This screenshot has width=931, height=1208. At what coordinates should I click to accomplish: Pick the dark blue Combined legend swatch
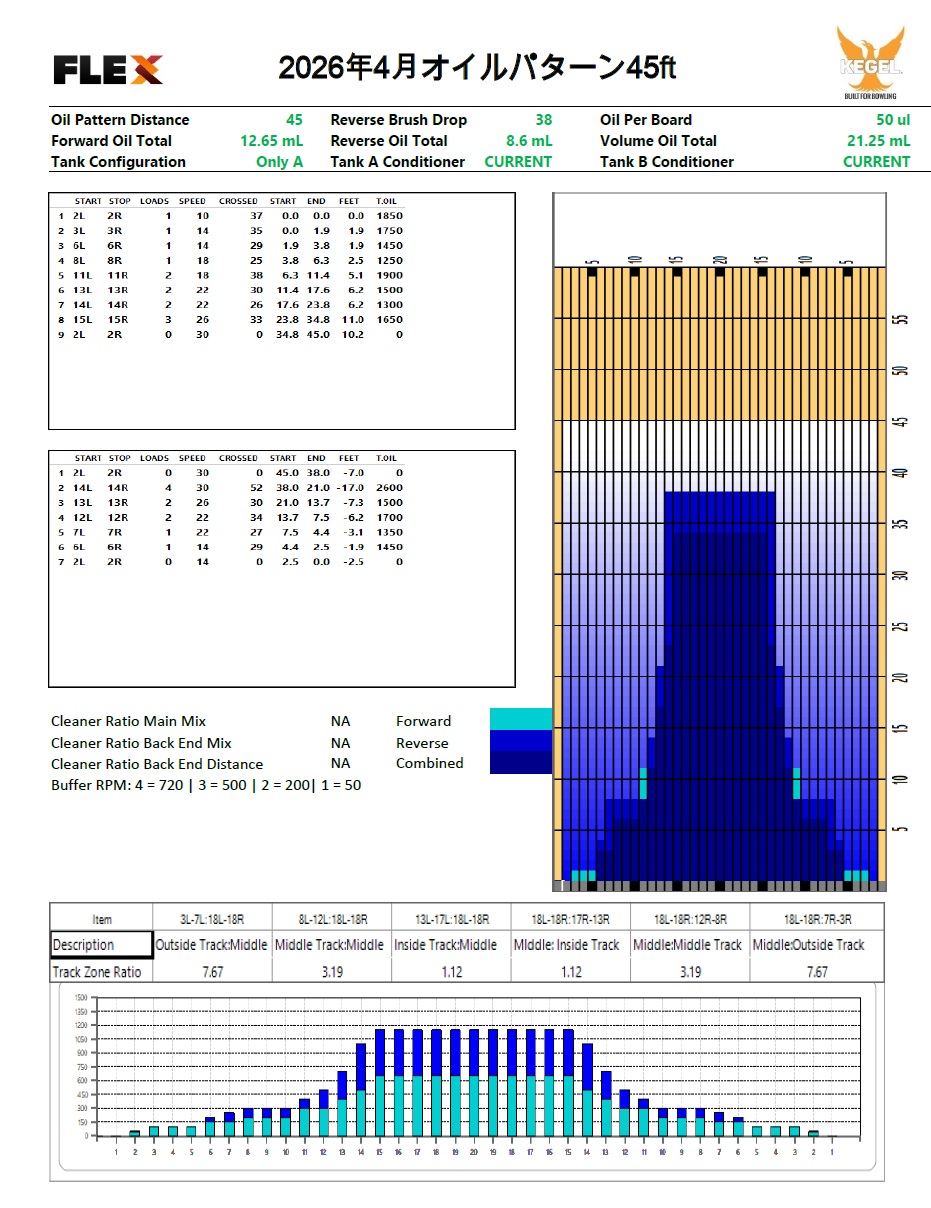[520, 763]
